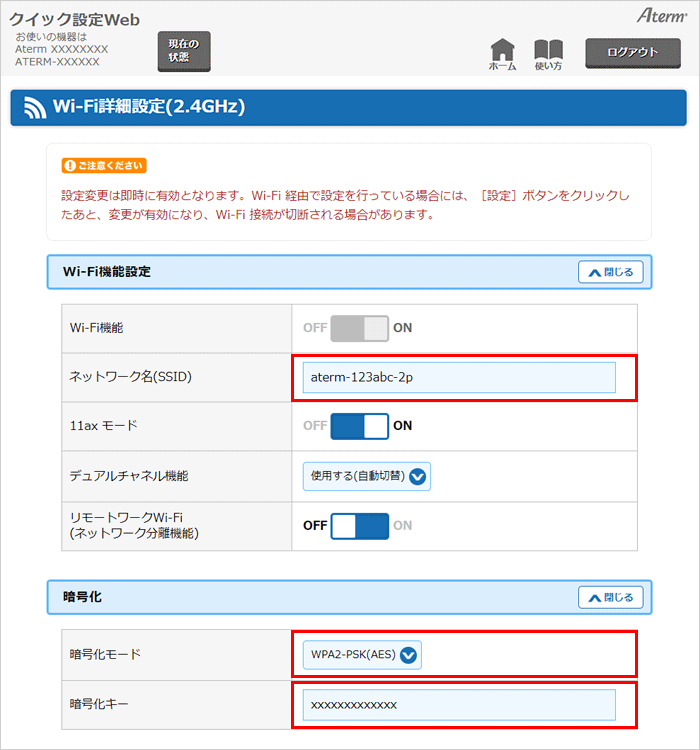Click the ご注意ください warning badge

pyautogui.click(x=104, y=165)
